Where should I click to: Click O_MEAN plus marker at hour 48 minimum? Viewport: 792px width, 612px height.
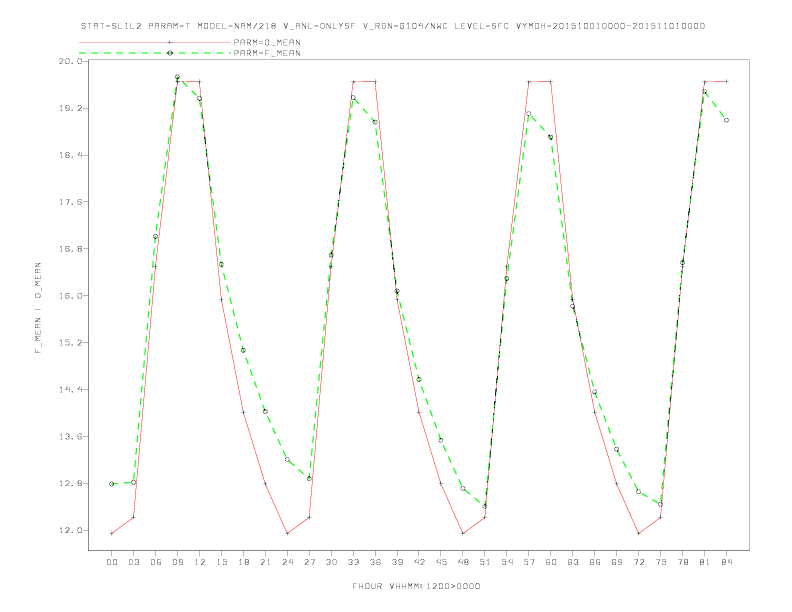(463, 533)
